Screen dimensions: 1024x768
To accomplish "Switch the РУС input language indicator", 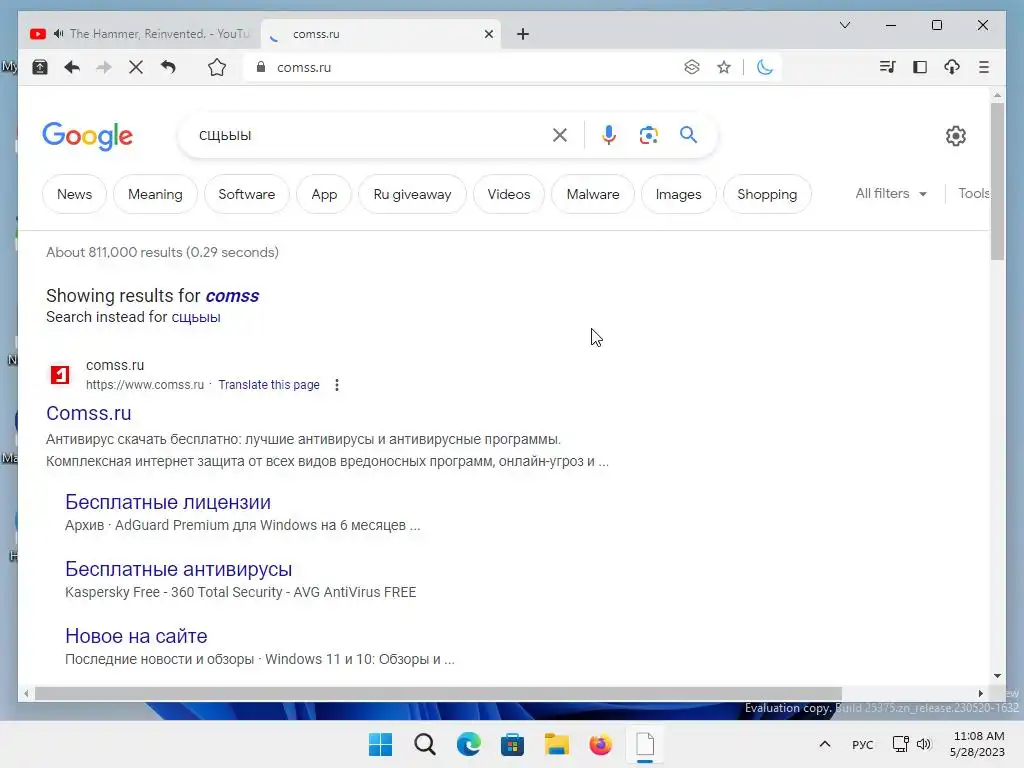I will click(x=863, y=744).
